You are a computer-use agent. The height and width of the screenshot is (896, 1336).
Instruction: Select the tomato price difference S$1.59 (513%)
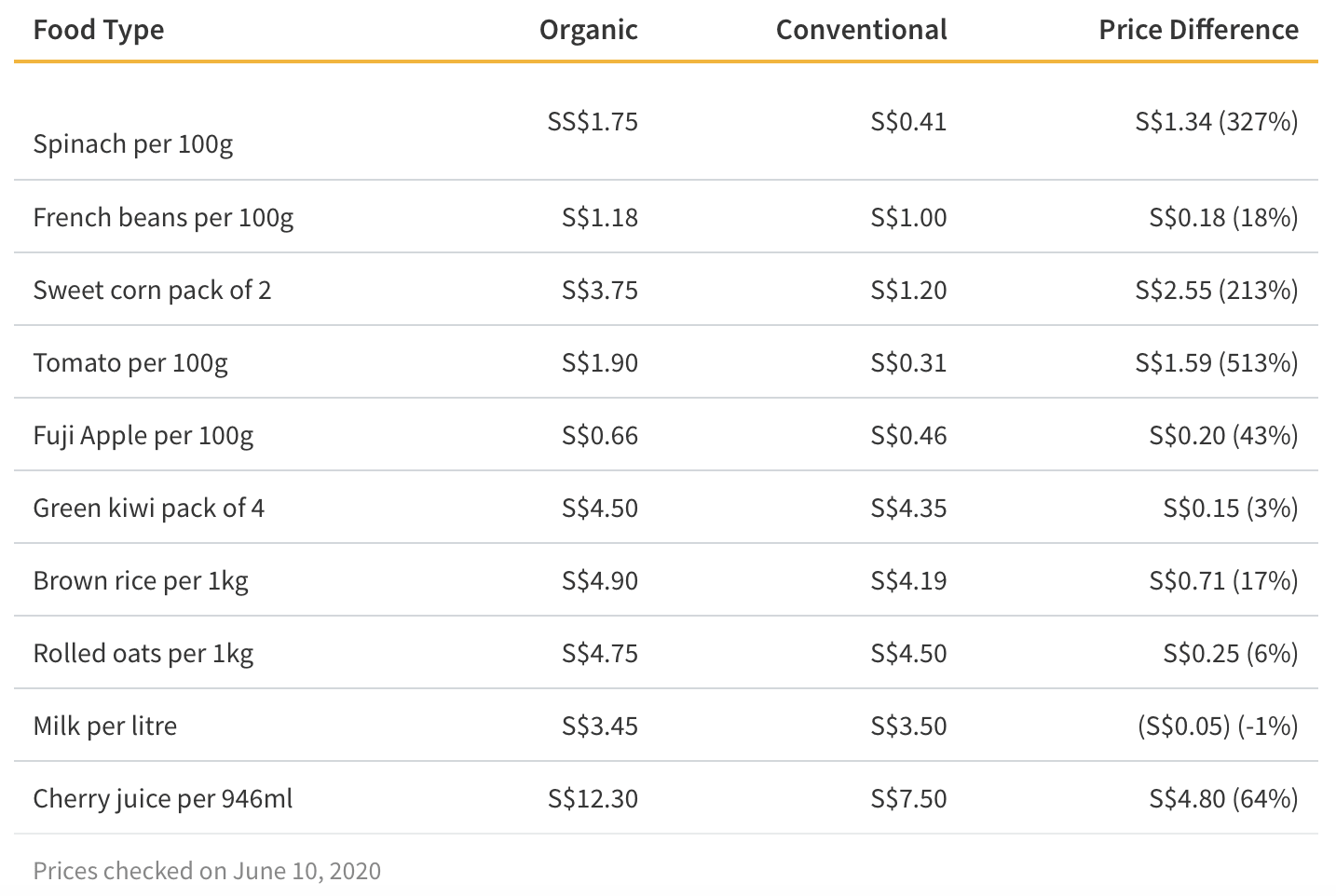pyautogui.click(x=1217, y=362)
